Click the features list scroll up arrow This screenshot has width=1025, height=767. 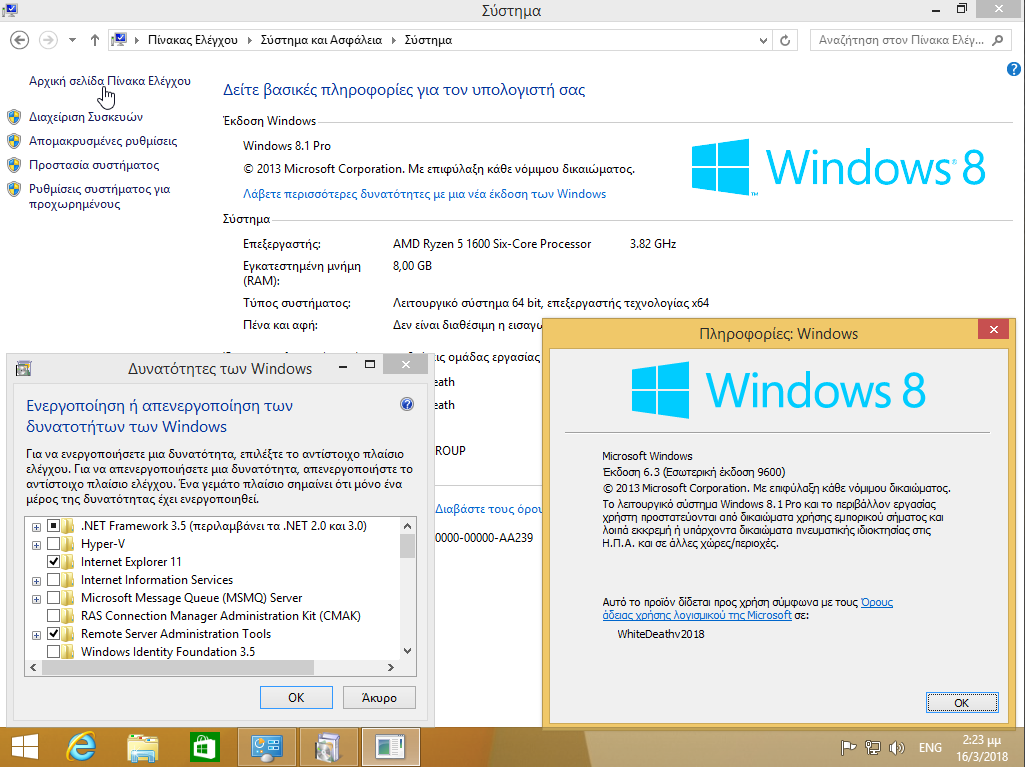[407, 526]
